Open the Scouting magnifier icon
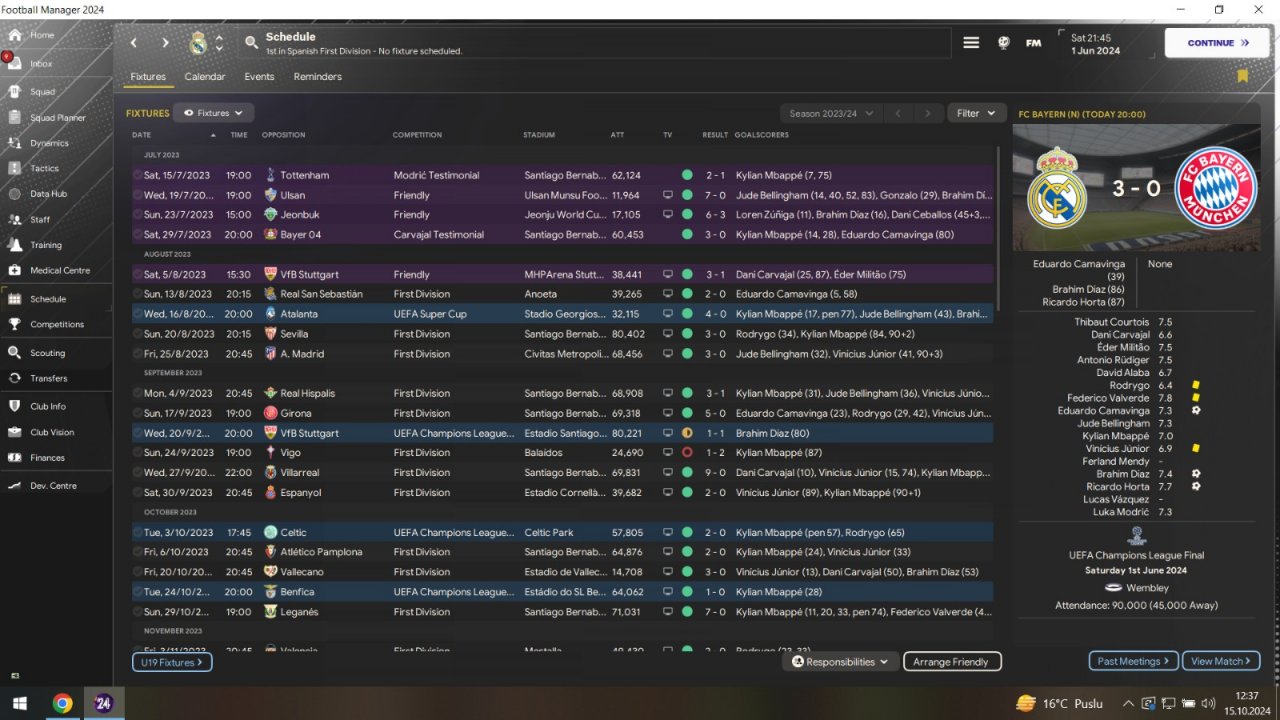1280x720 pixels. tap(14, 353)
